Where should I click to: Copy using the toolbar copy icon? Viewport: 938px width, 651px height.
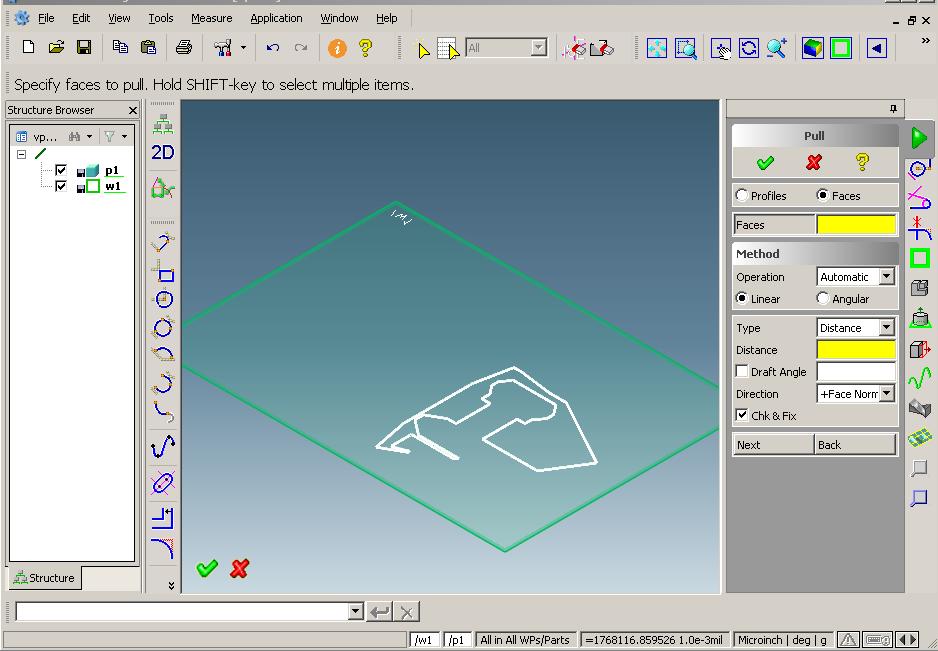tap(120, 47)
